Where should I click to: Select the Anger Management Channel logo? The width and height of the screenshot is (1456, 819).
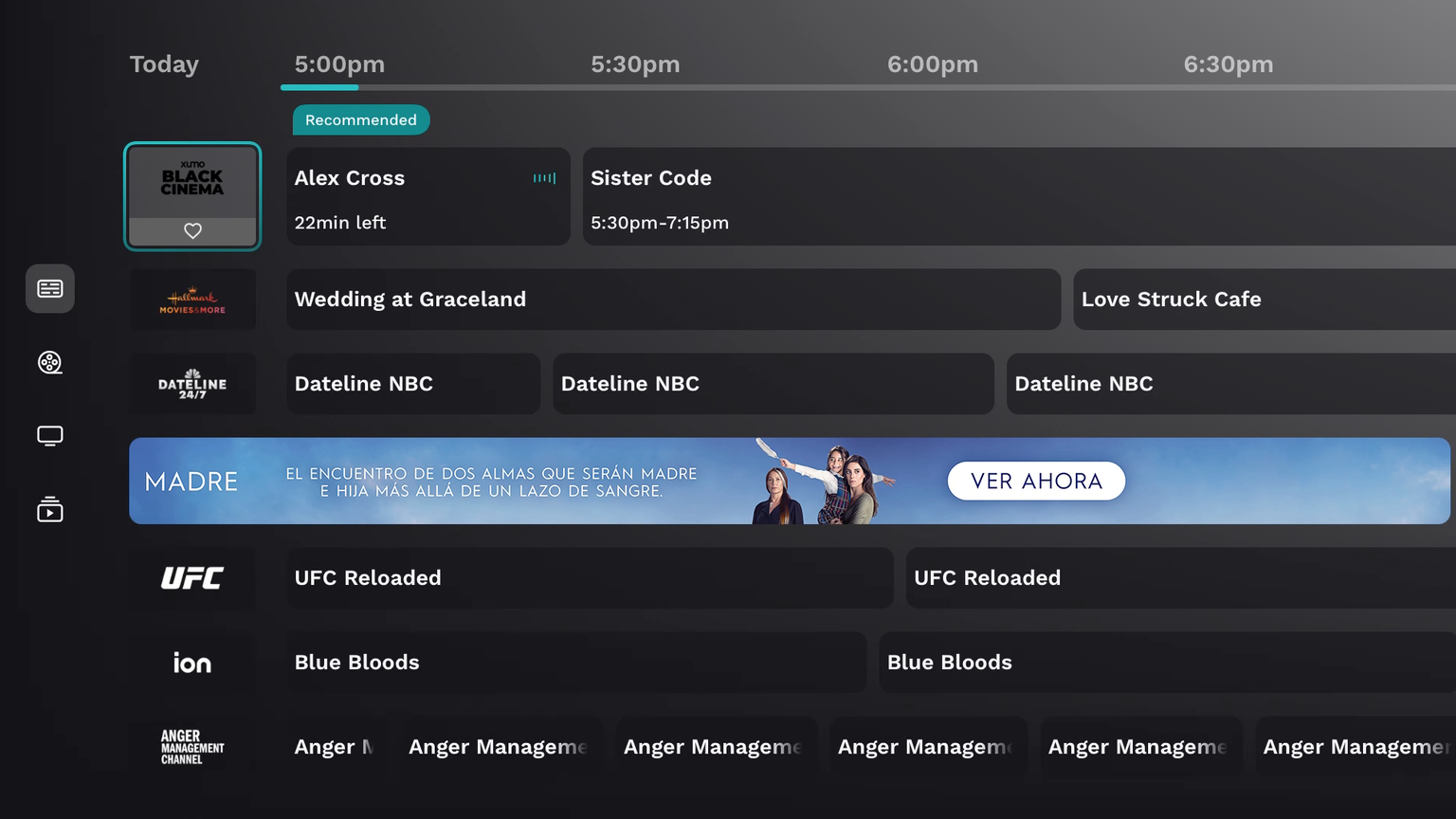pos(192,747)
